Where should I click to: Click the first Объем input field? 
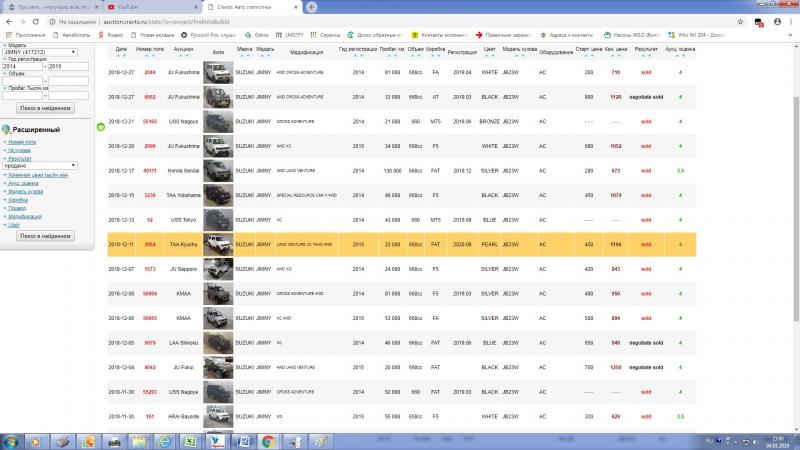(22, 81)
